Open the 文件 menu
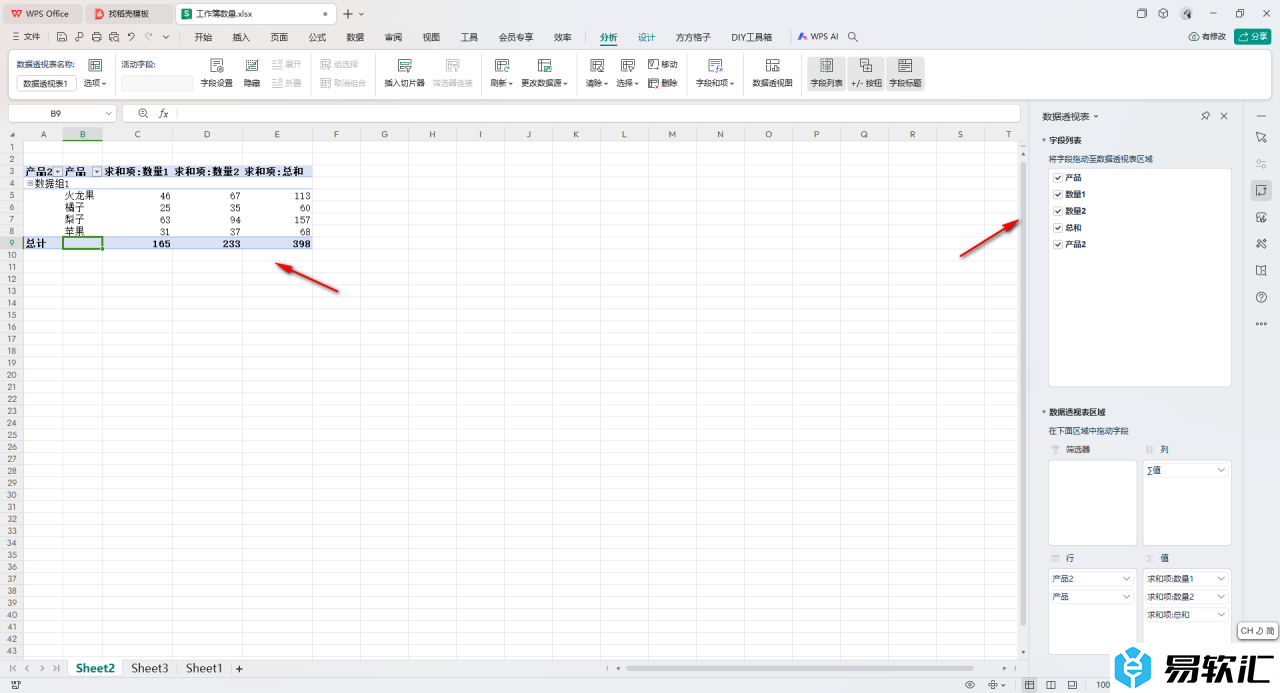1280x693 pixels. [x=25, y=37]
